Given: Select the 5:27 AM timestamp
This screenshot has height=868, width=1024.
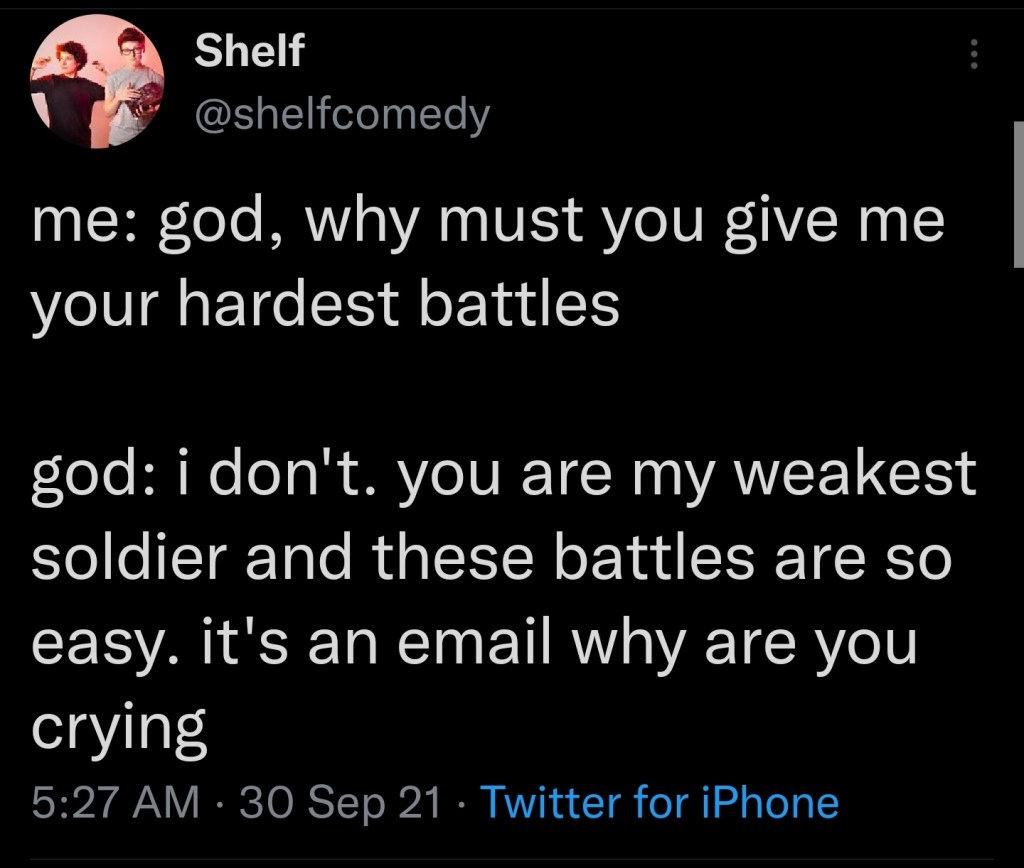Looking at the screenshot, I should click(115, 802).
